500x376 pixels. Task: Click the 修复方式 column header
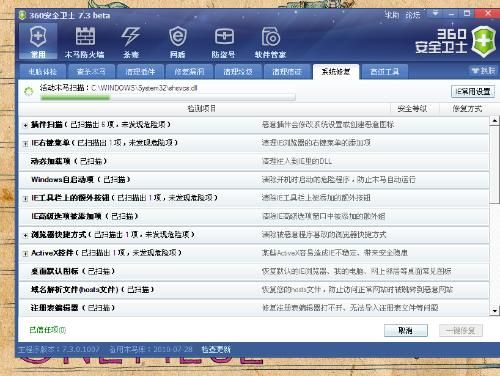[x=467, y=109]
